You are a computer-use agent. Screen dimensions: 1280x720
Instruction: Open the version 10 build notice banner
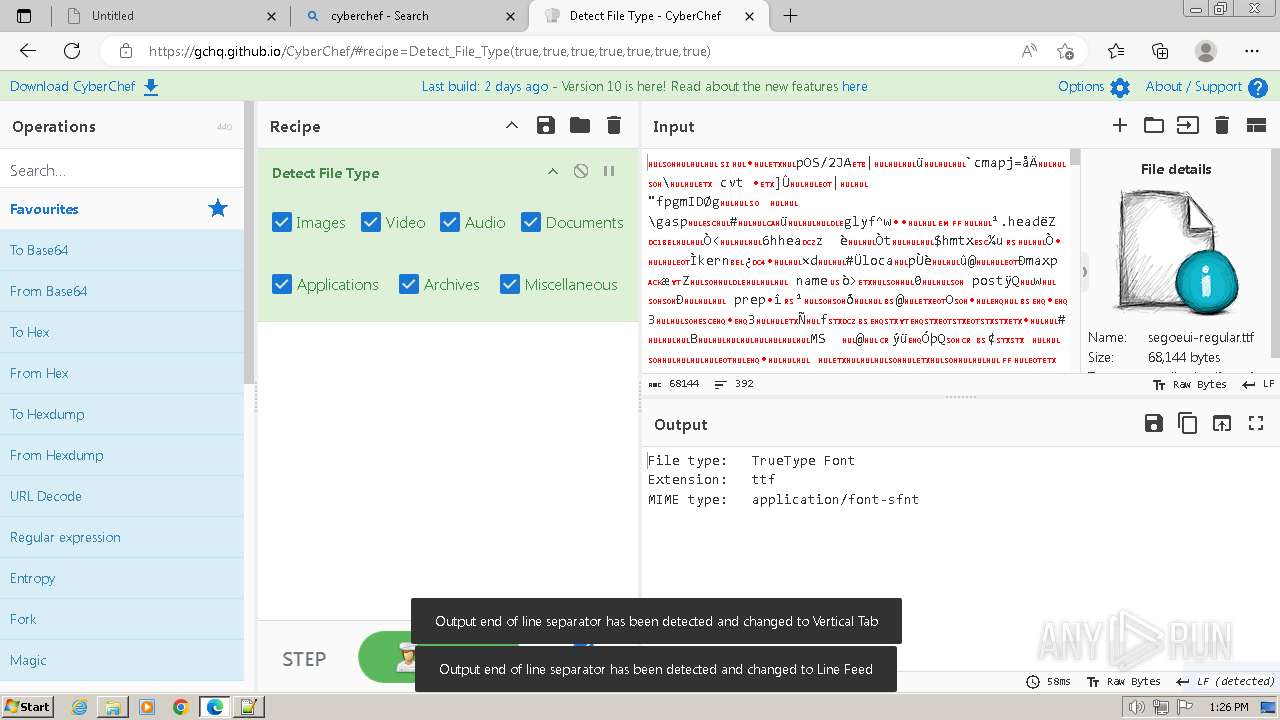point(644,86)
